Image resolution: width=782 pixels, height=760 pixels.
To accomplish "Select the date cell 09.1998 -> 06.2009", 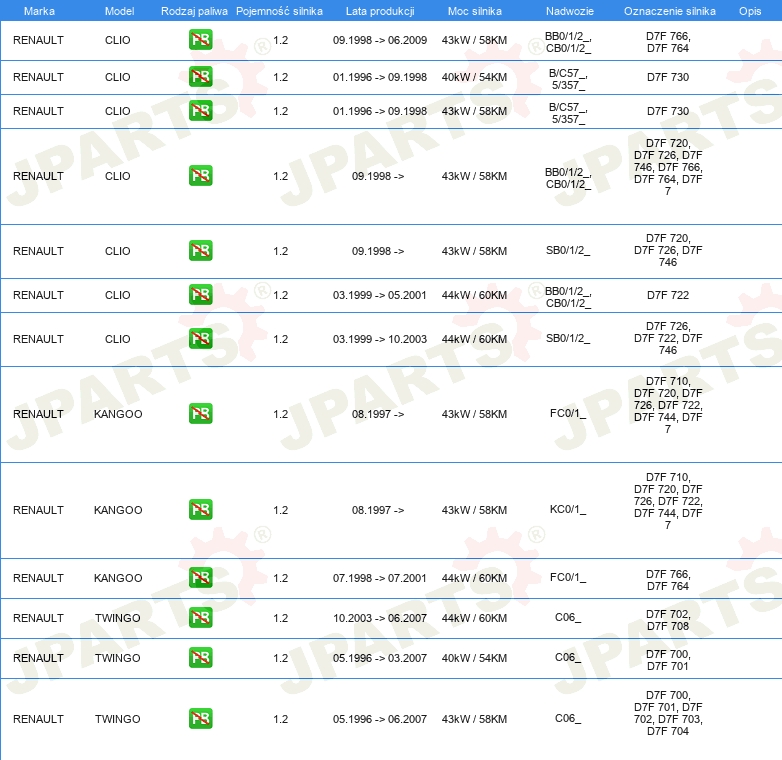I will 380,40.
